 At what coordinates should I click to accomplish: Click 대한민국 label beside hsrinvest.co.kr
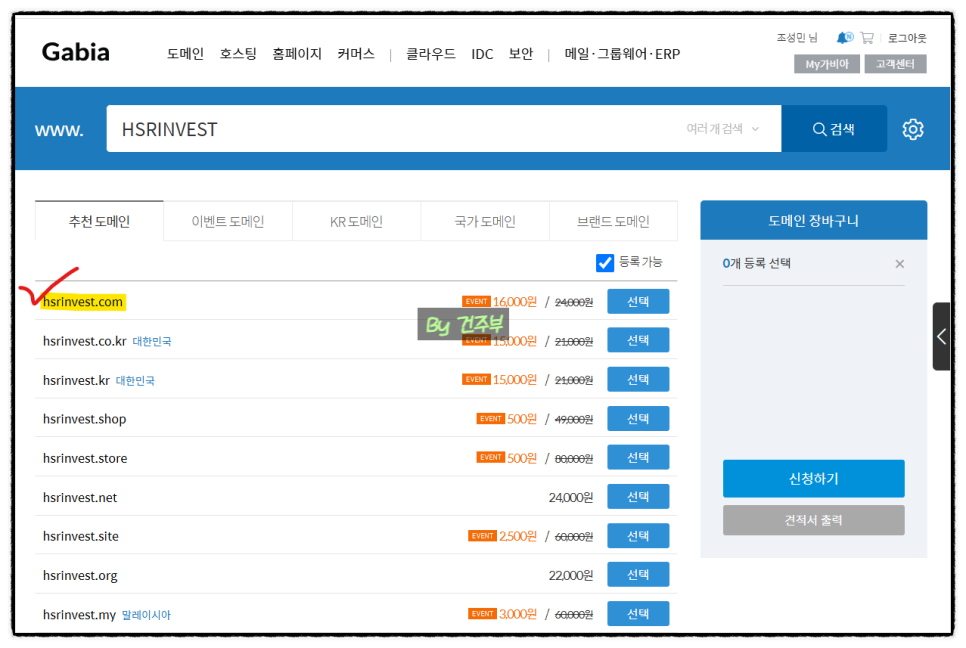152,342
